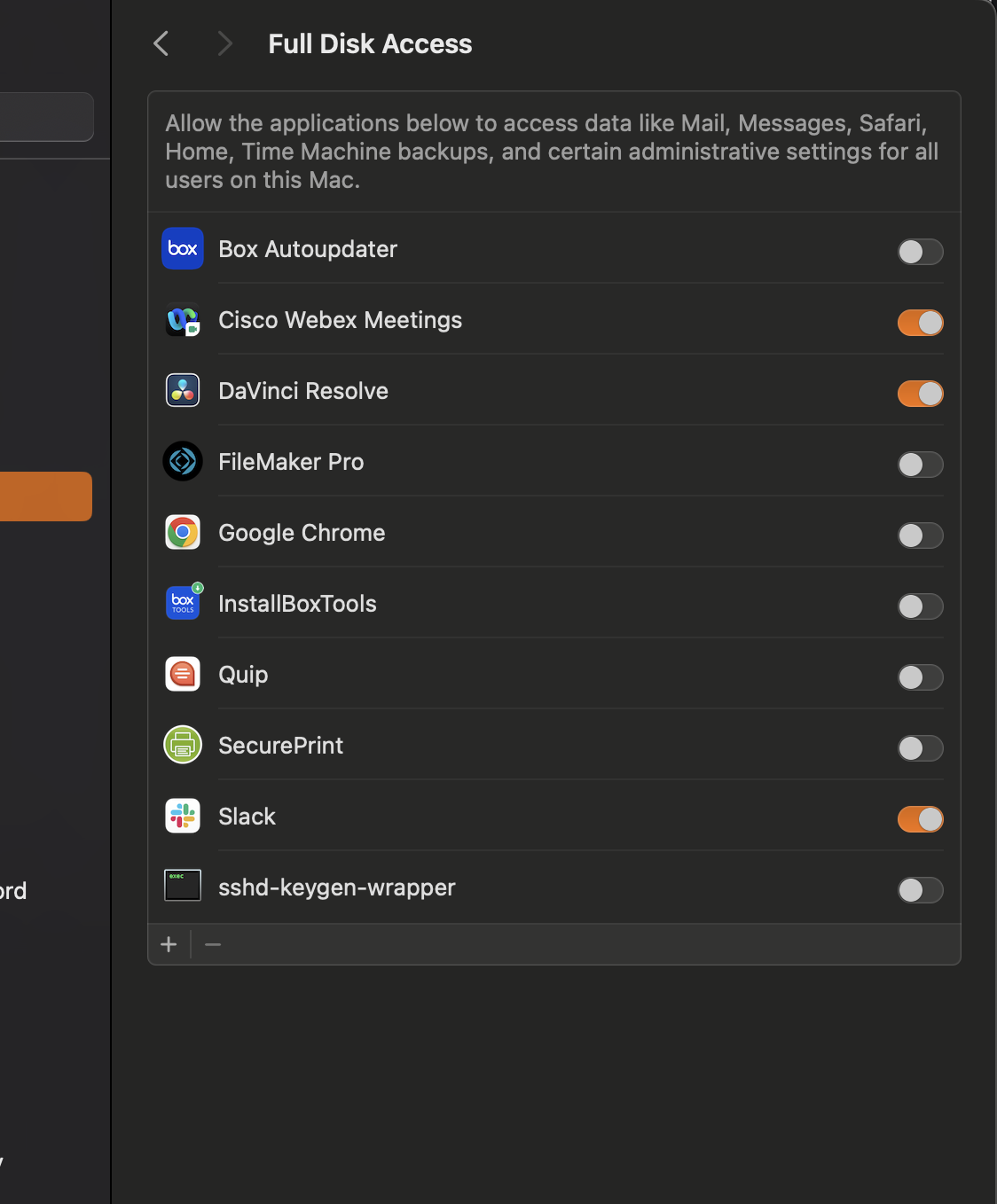Viewport: 997px width, 1204px height.
Task: Add an application with the plus button
Action: point(169,944)
